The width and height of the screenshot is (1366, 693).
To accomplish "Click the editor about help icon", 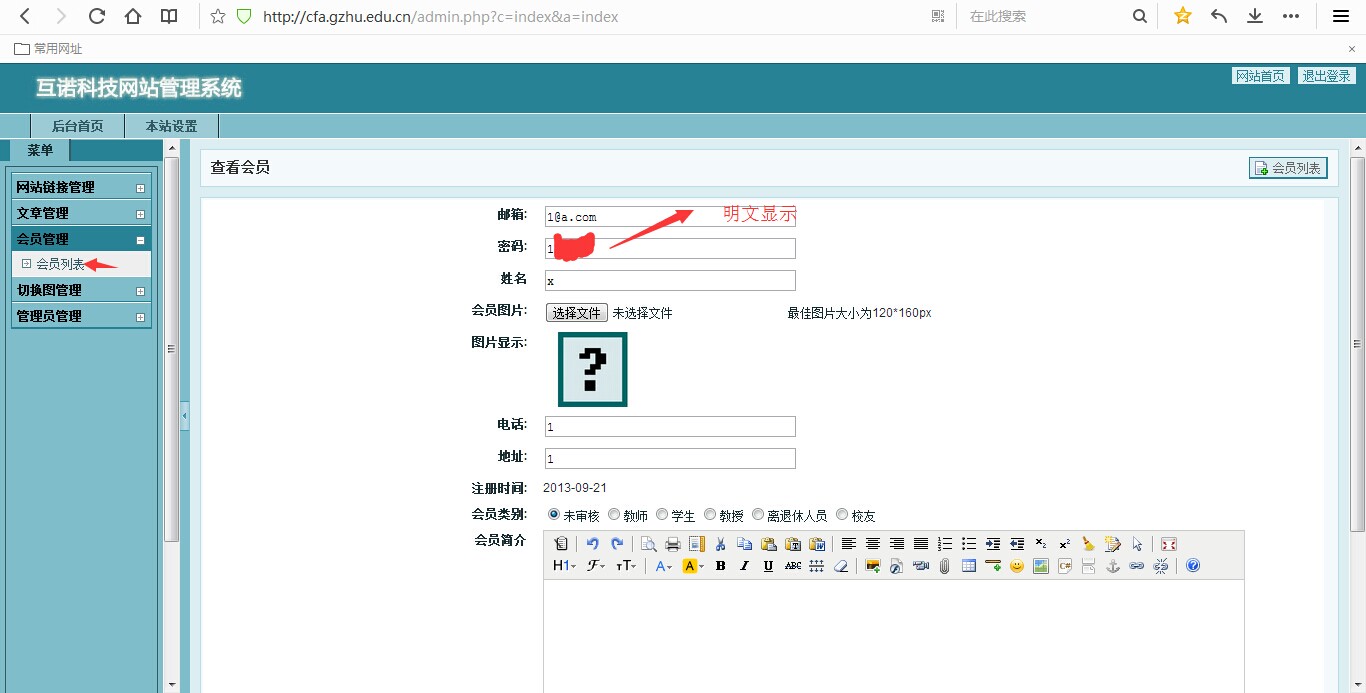I will pos(1193,566).
